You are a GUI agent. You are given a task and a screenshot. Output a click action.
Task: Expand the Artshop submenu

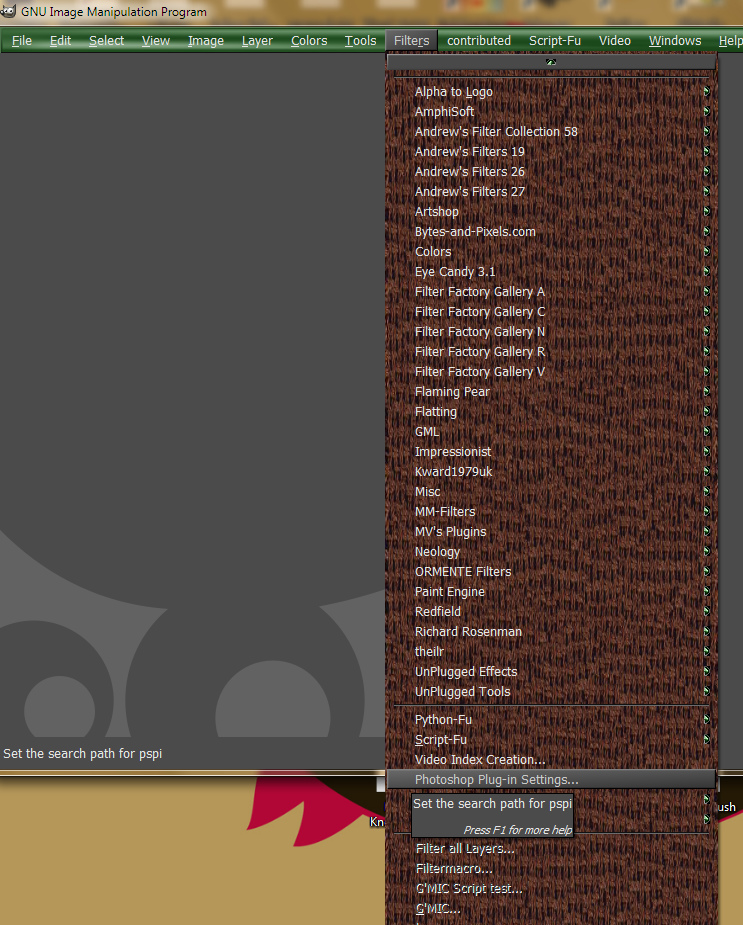pos(551,212)
